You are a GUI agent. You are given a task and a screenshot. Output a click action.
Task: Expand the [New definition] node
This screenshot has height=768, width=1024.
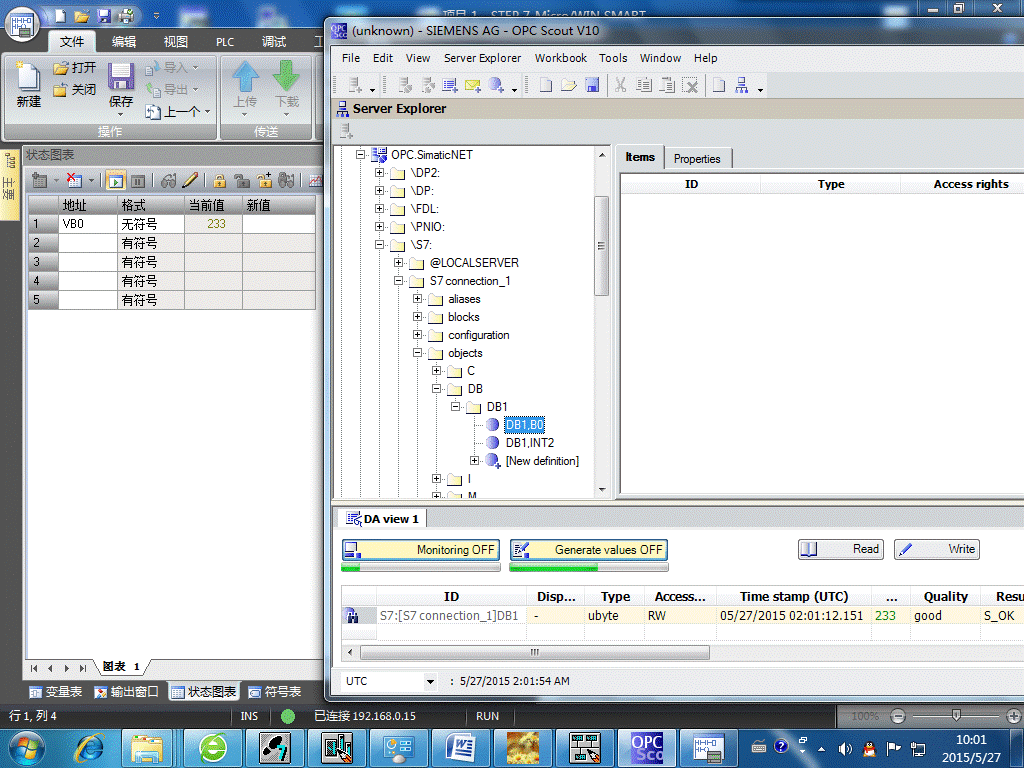pos(475,460)
